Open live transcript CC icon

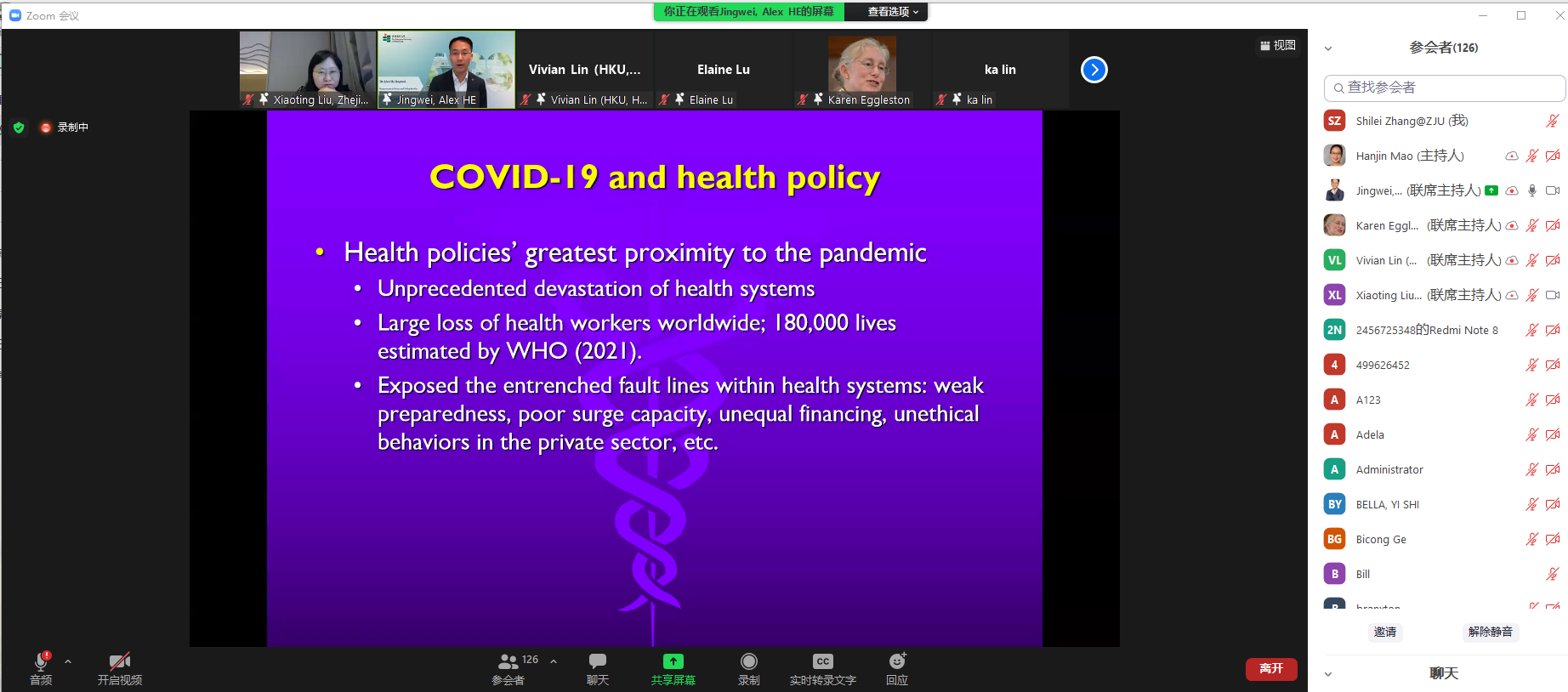pyautogui.click(x=822, y=661)
